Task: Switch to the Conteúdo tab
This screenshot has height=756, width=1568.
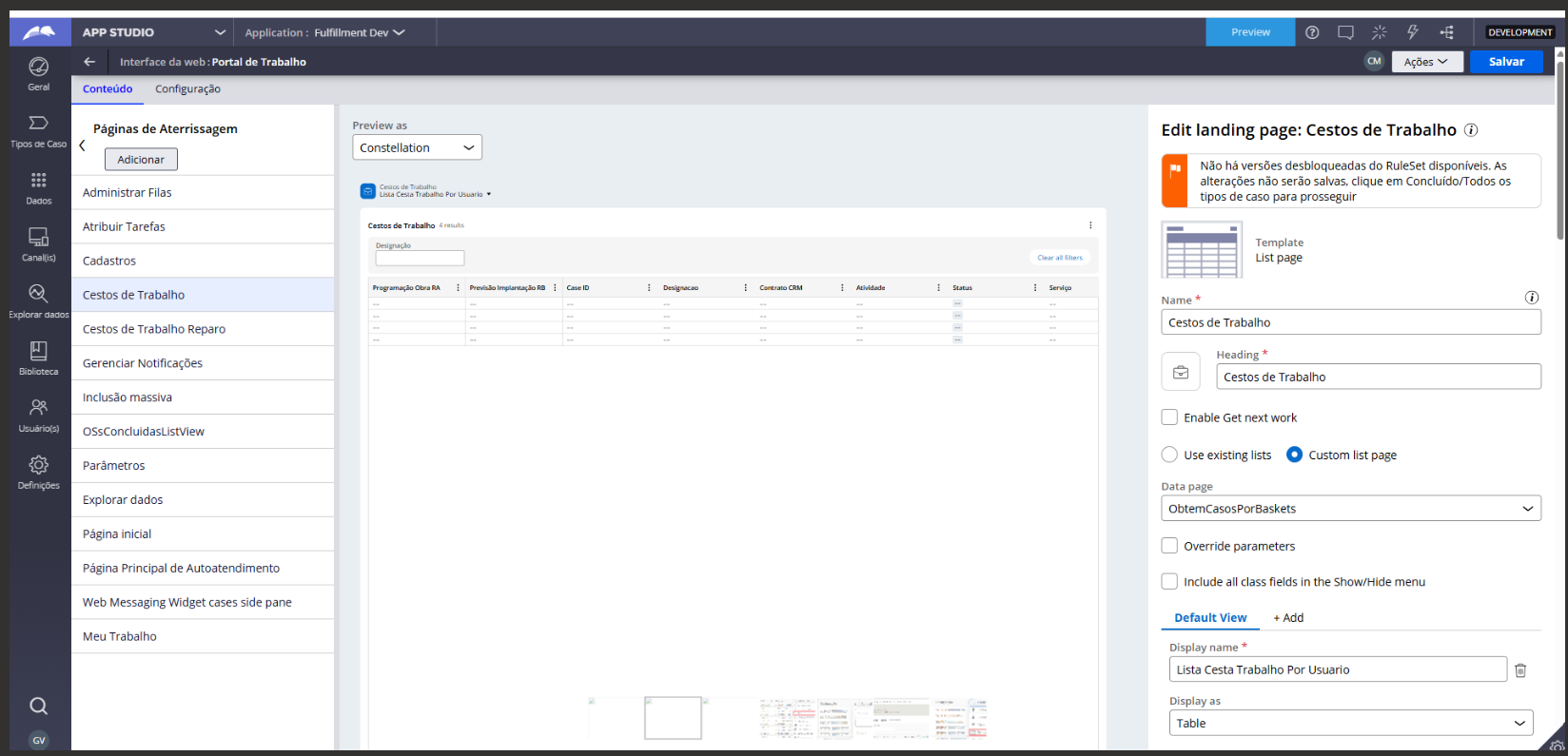Action: 108,89
